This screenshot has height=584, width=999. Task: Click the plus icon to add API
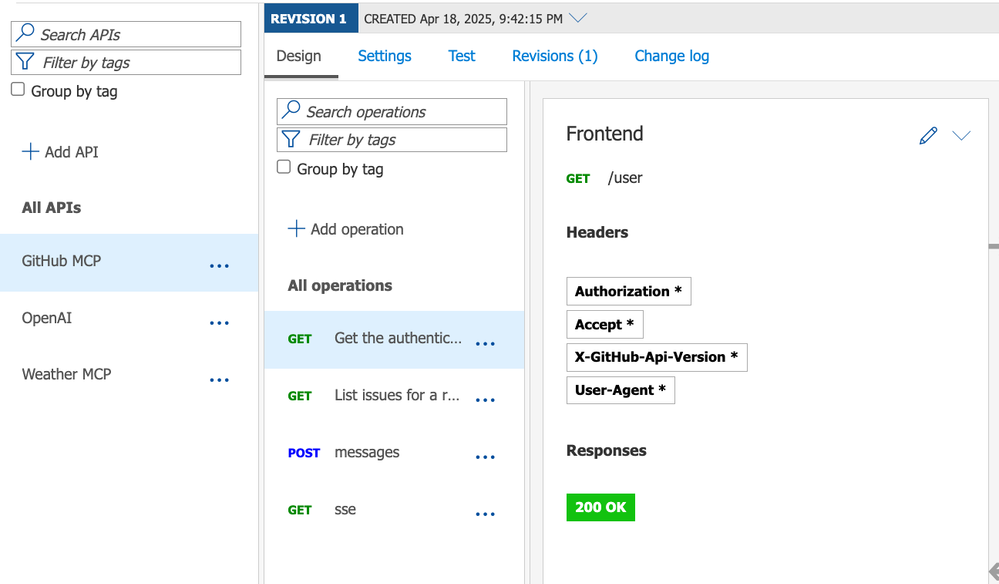(30, 152)
